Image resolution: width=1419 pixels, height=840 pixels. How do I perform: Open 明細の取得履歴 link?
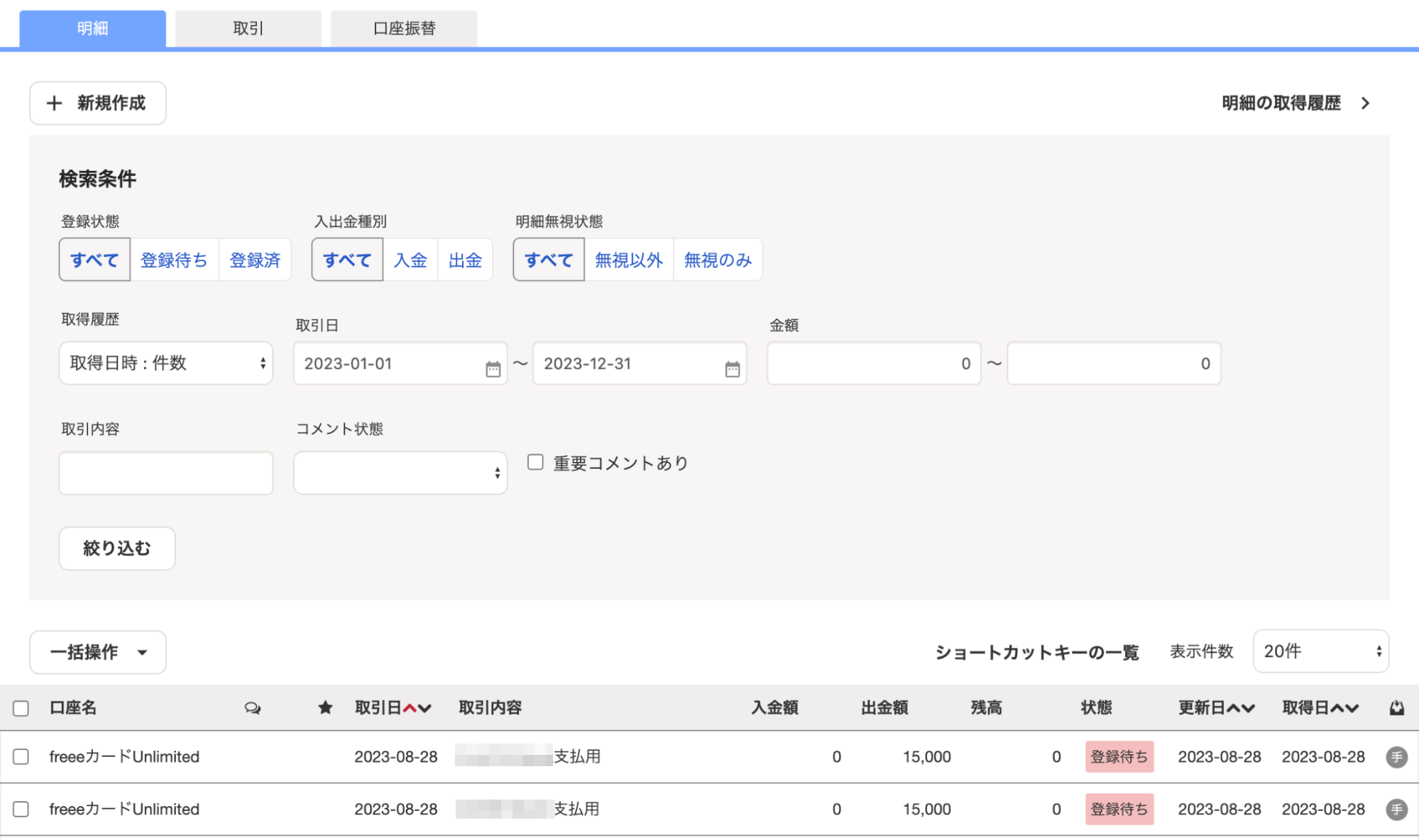pyautogui.click(x=1281, y=104)
